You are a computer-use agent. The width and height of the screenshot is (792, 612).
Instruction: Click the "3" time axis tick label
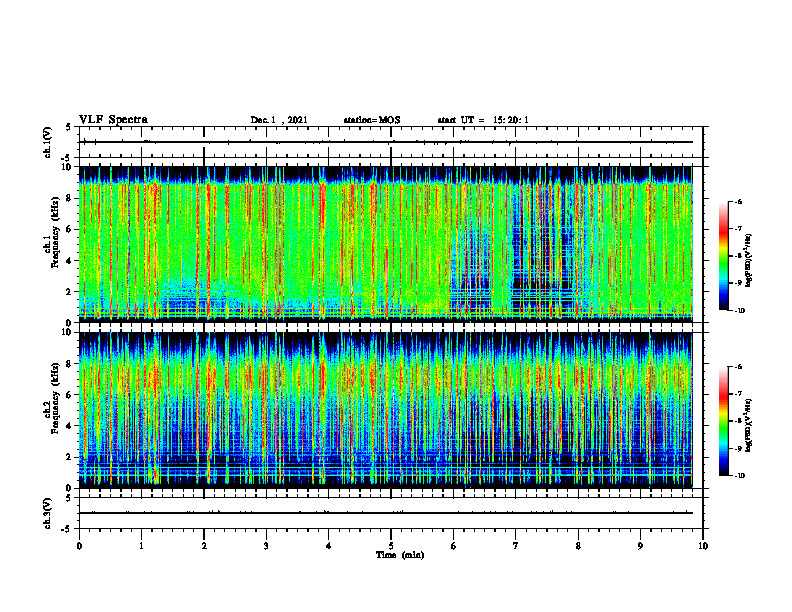click(266, 546)
